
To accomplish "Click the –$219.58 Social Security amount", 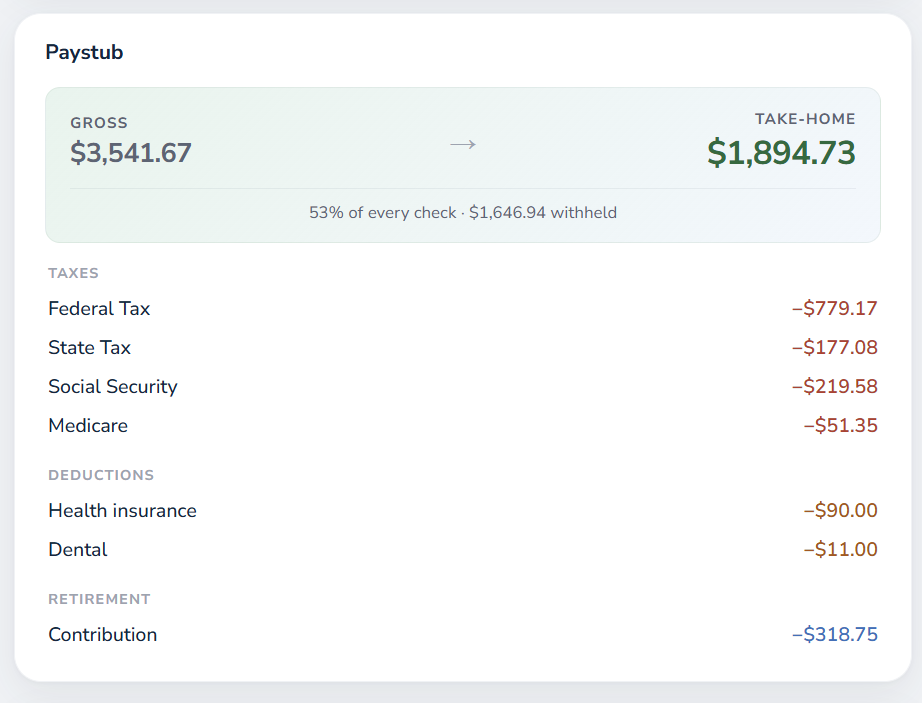I will (835, 387).
